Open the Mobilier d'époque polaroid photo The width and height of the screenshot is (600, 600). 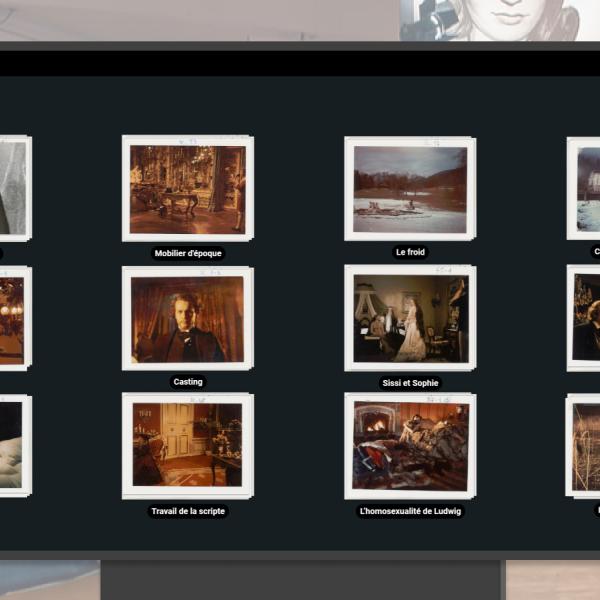[187, 188]
